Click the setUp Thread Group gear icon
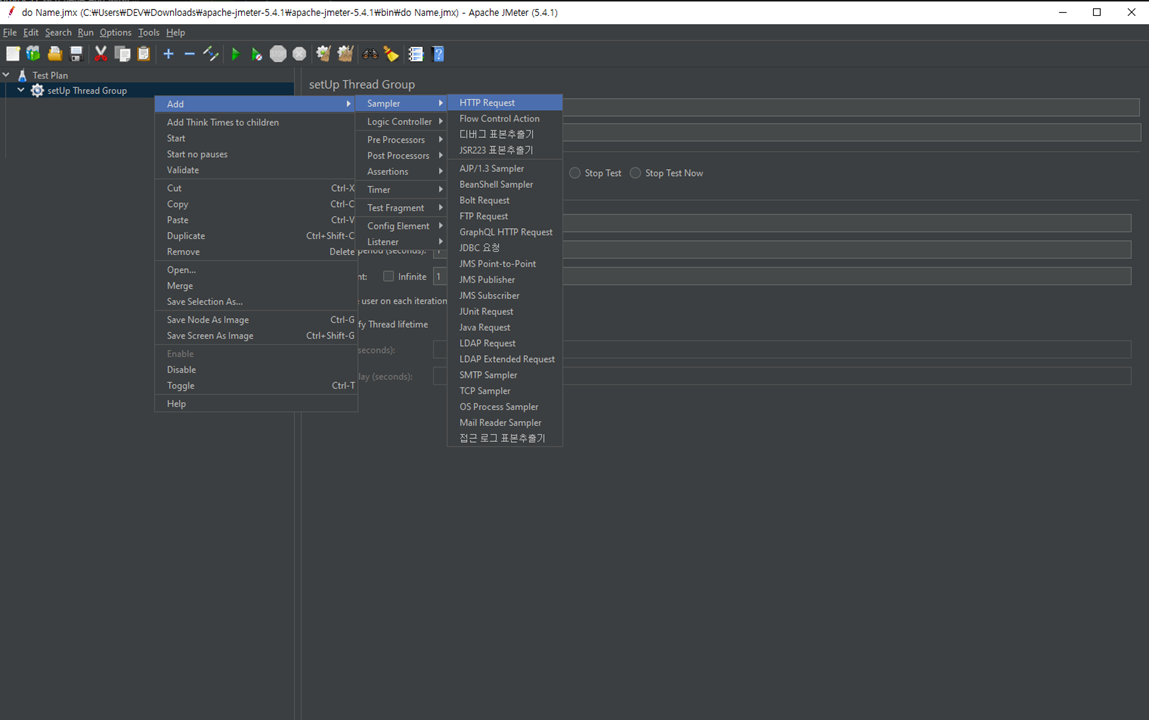 coord(37,91)
